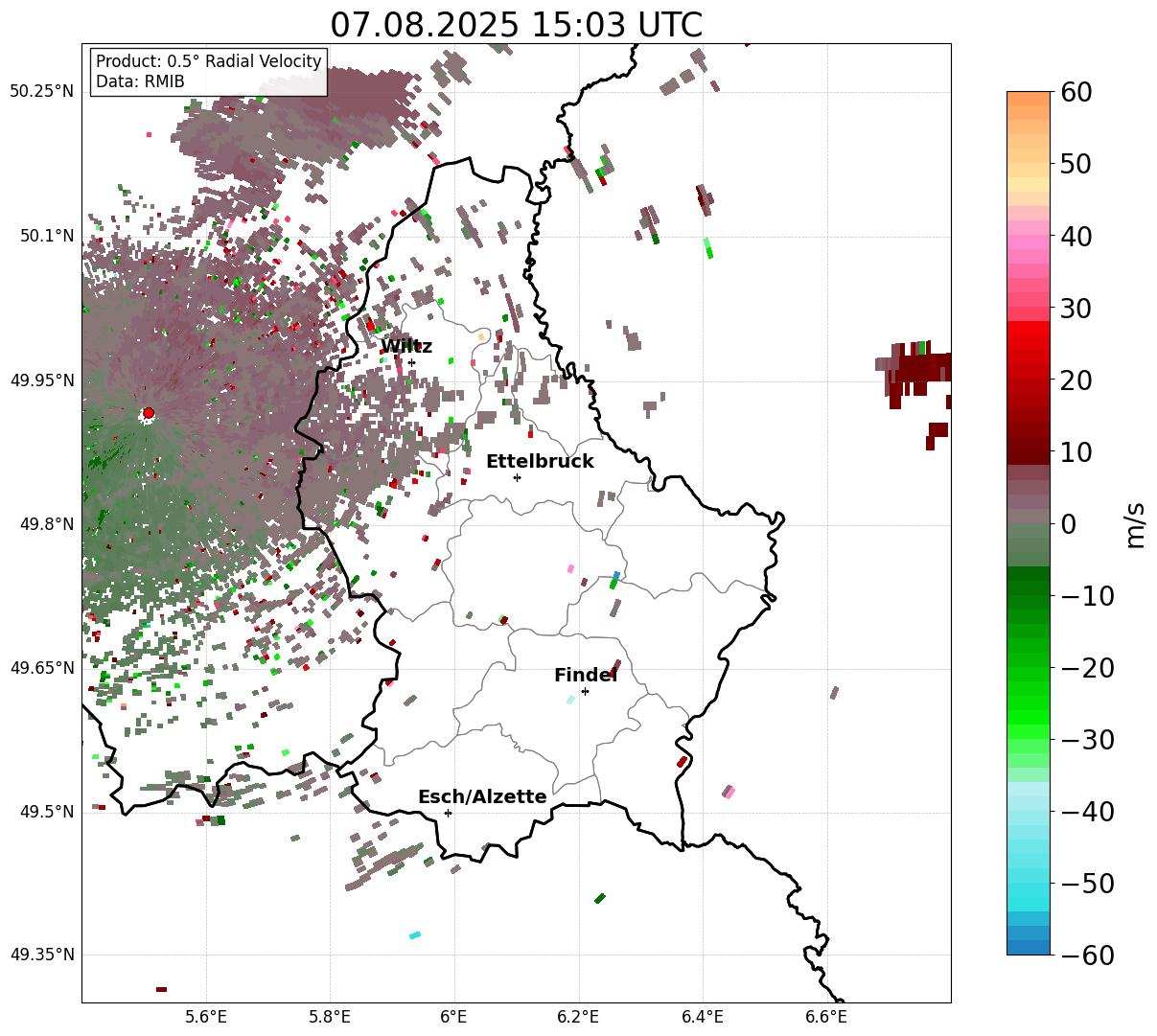Click the 10 colorbar tick label
The height and width of the screenshot is (1036, 1157).
(1076, 451)
